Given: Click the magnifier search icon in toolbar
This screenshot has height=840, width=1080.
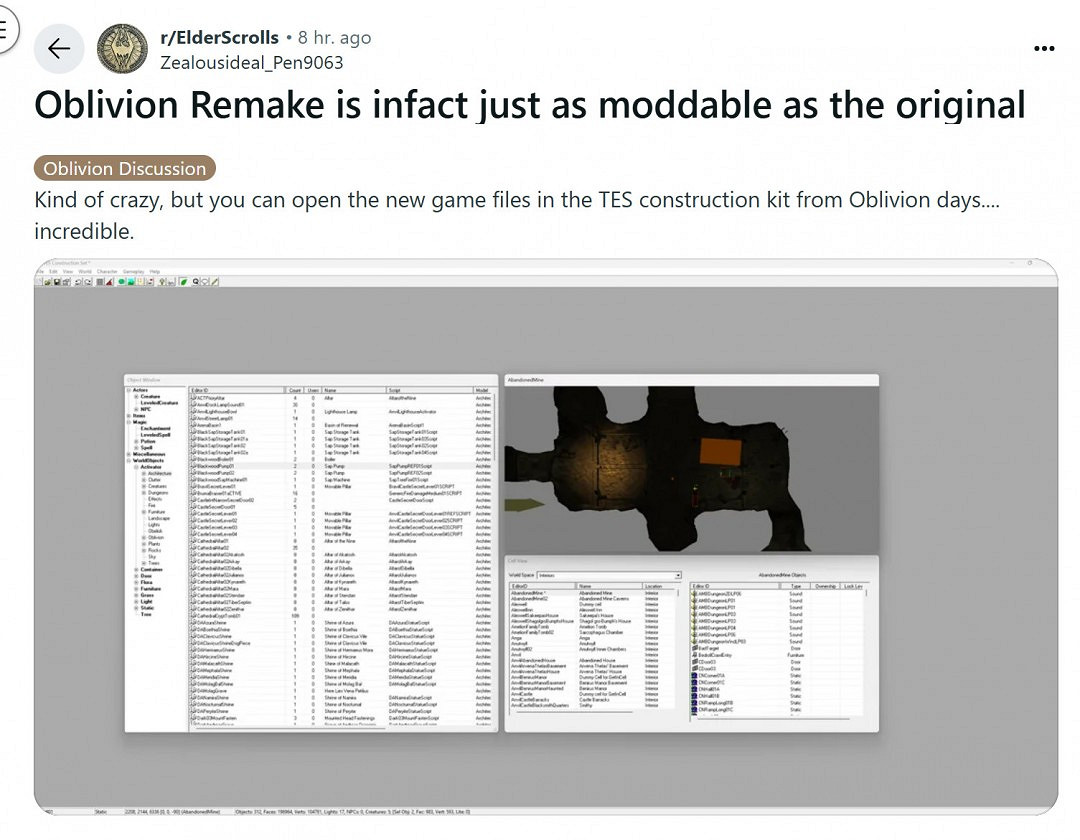Looking at the screenshot, I should coord(196,282).
